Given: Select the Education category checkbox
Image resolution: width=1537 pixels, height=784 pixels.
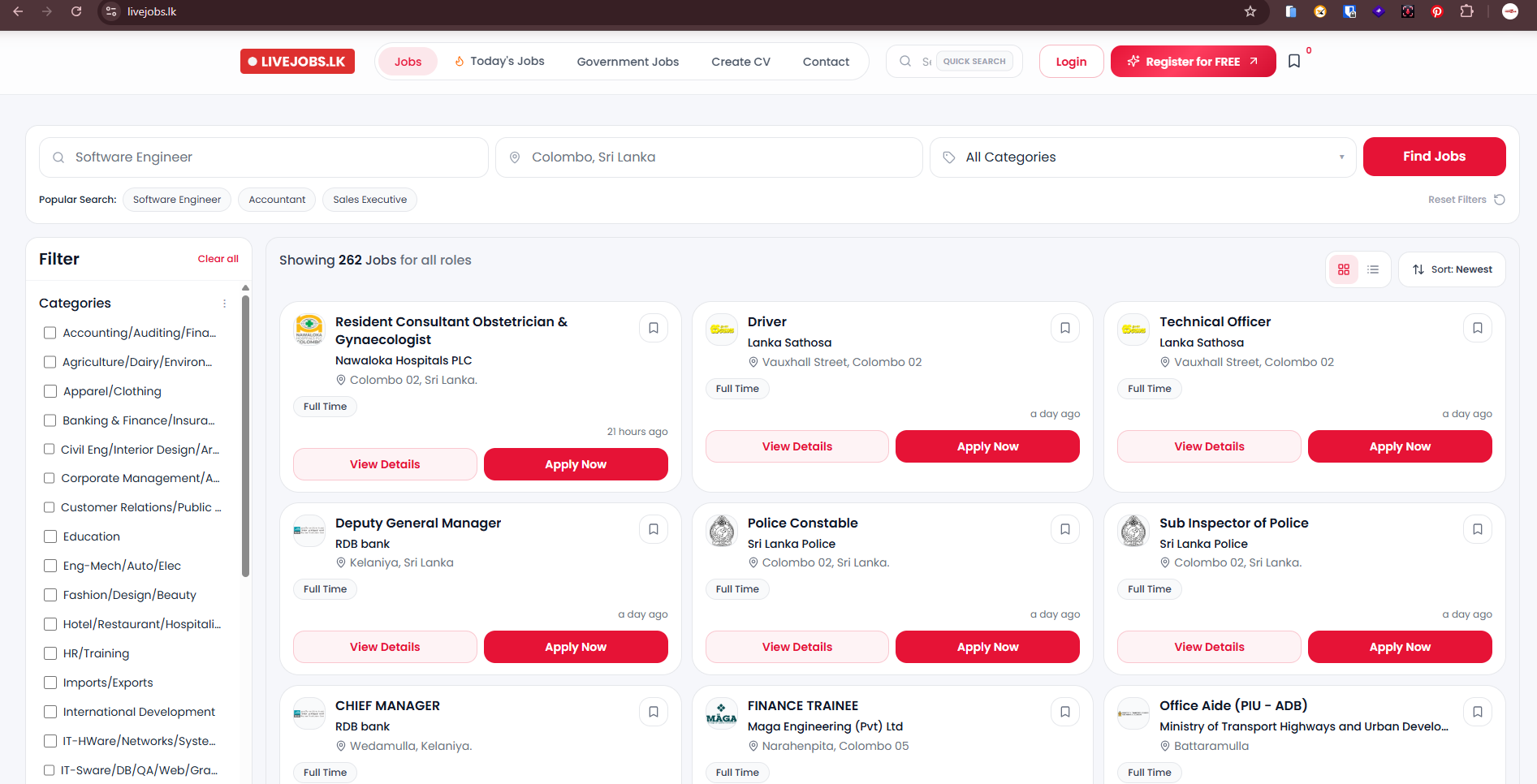Looking at the screenshot, I should point(50,536).
